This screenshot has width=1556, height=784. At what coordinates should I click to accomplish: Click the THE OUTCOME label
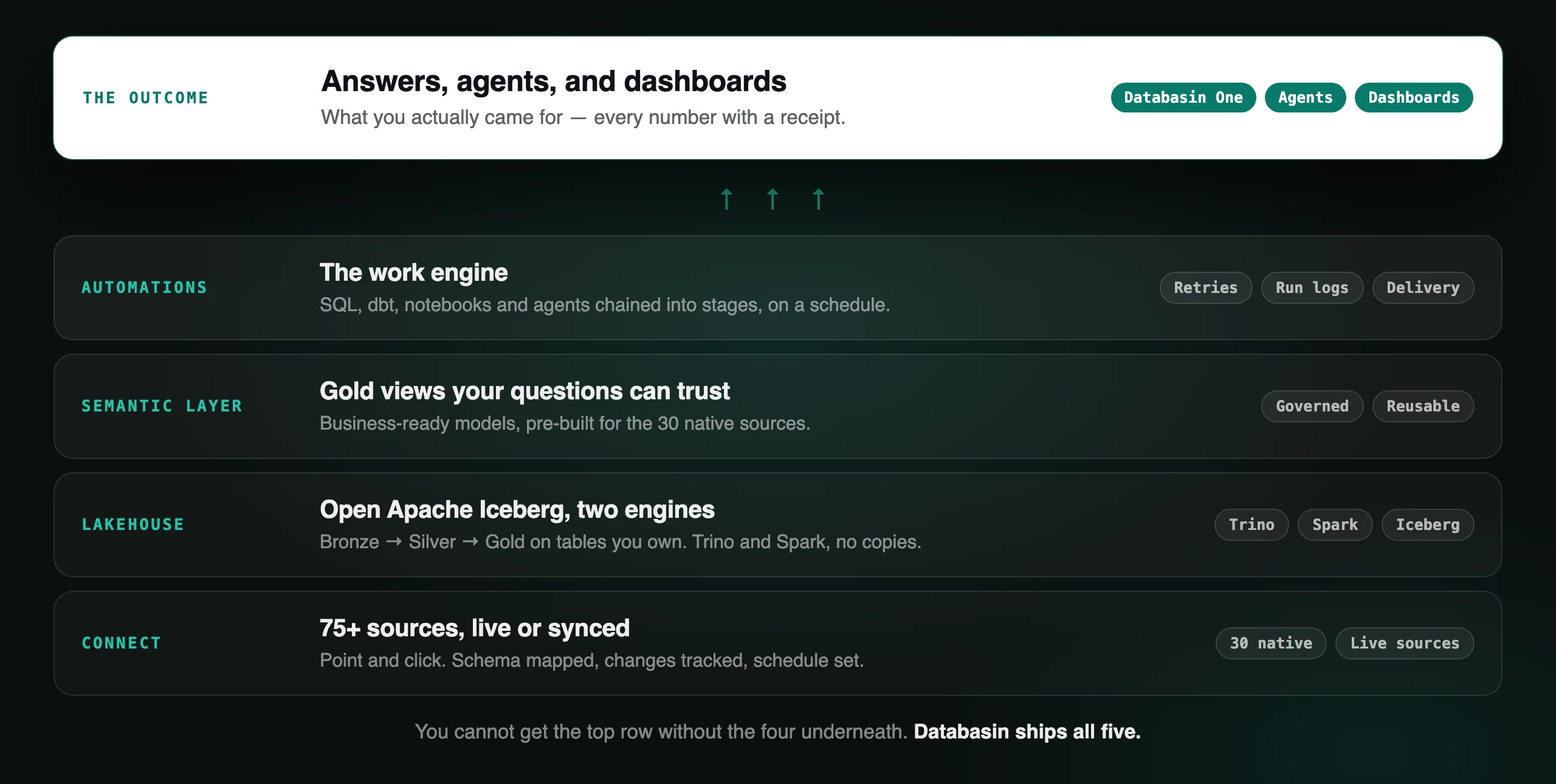click(x=145, y=98)
